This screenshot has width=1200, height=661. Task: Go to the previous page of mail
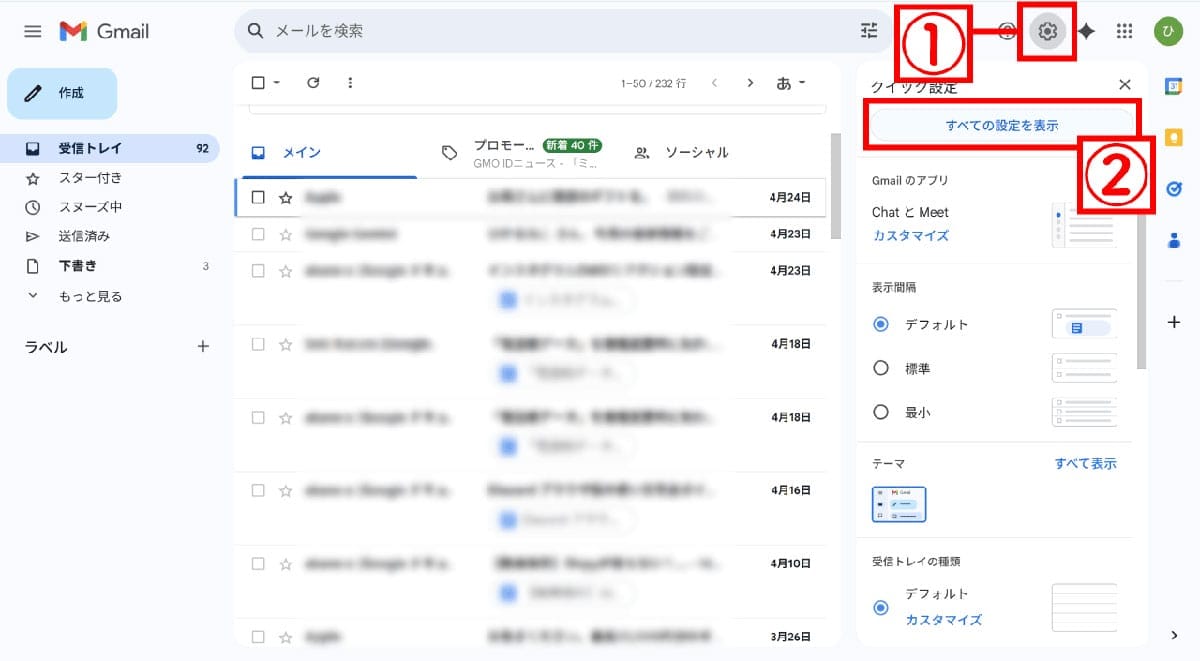coord(714,83)
